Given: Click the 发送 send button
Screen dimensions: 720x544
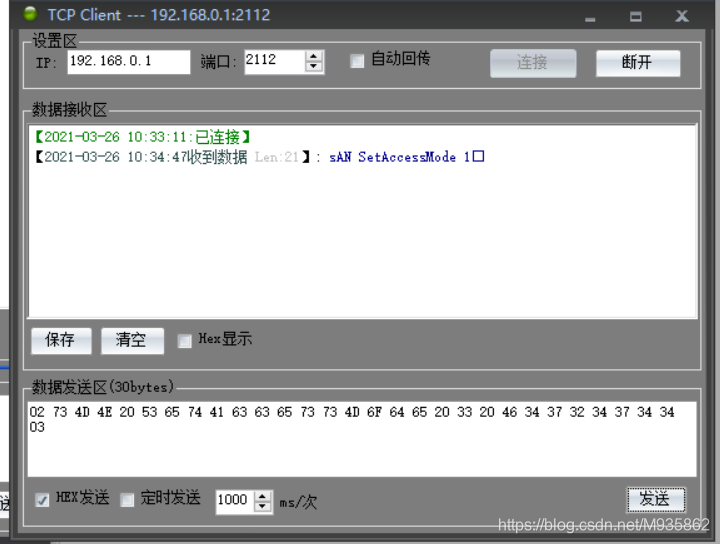Looking at the screenshot, I should pyautogui.click(x=656, y=499).
